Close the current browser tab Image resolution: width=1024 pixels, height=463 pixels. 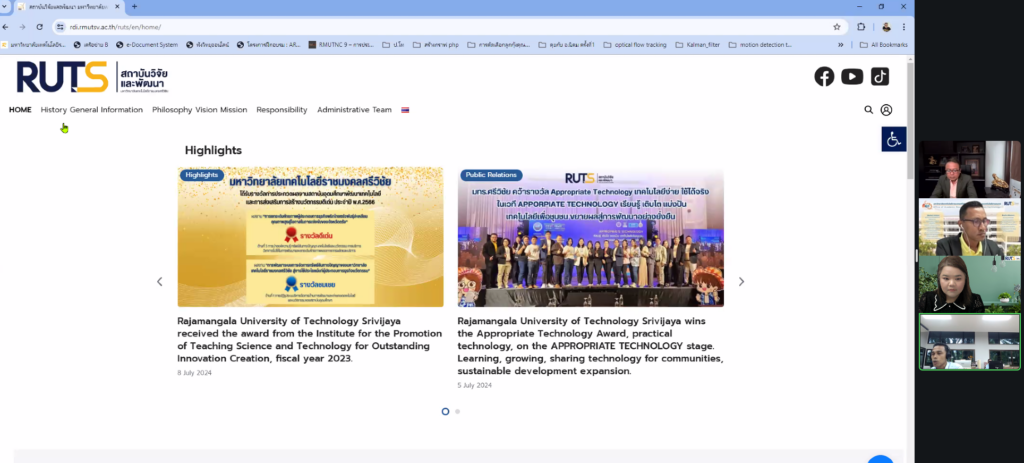point(118,7)
